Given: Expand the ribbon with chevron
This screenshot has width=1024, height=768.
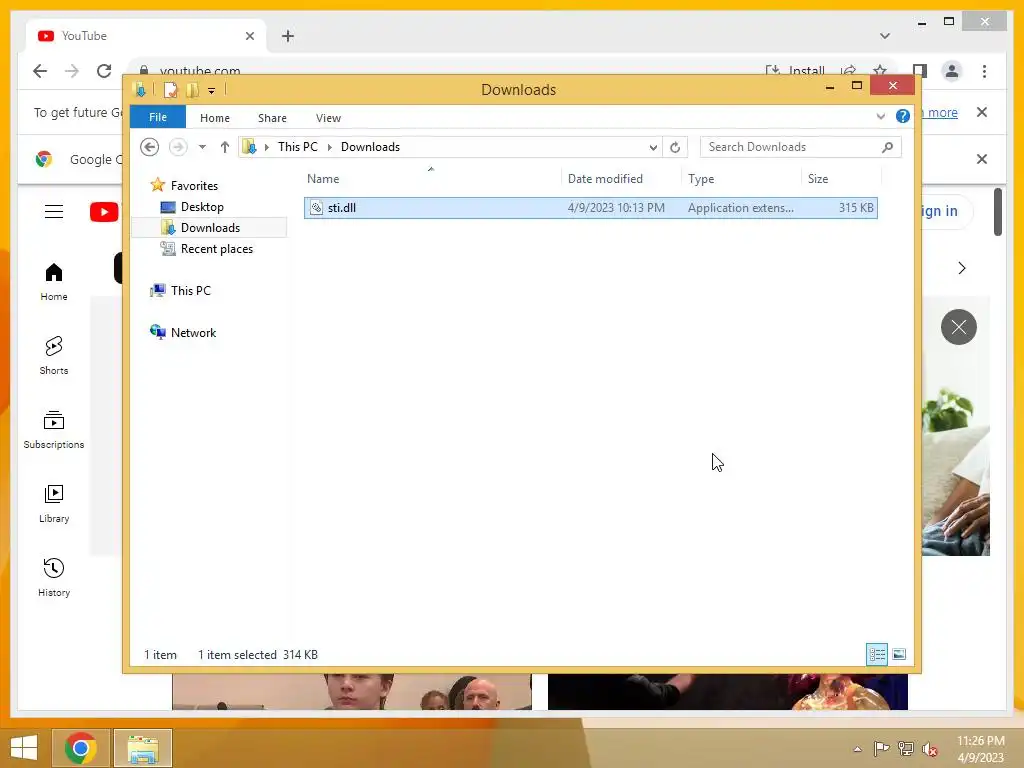Looking at the screenshot, I should pyautogui.click(x=880, y=116).
